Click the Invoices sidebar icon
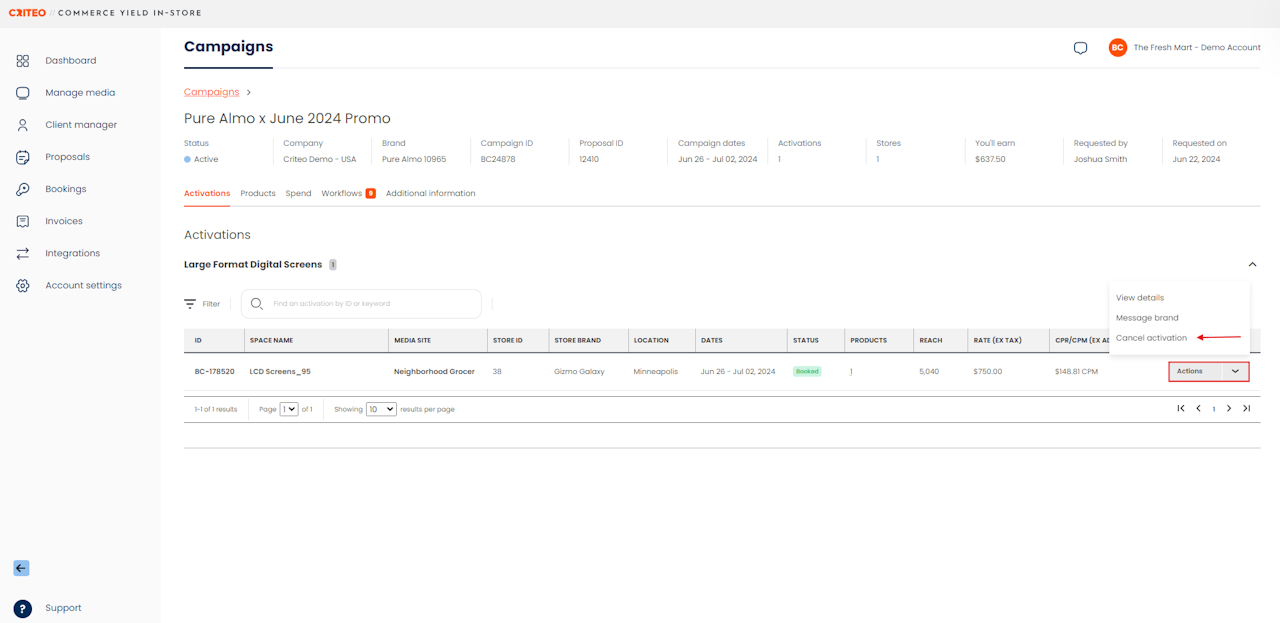1280x623 pixels. pyautogui.click(x=22, y=221)
